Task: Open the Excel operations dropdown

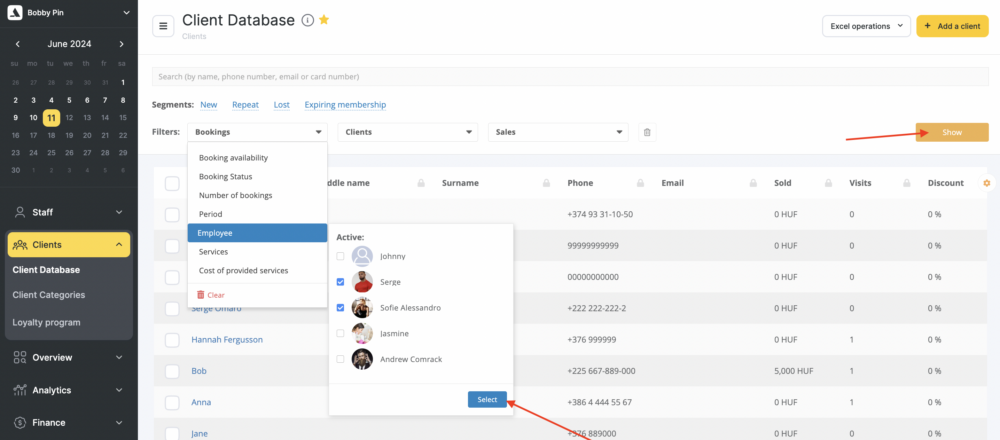Action: tap(866, 26)
